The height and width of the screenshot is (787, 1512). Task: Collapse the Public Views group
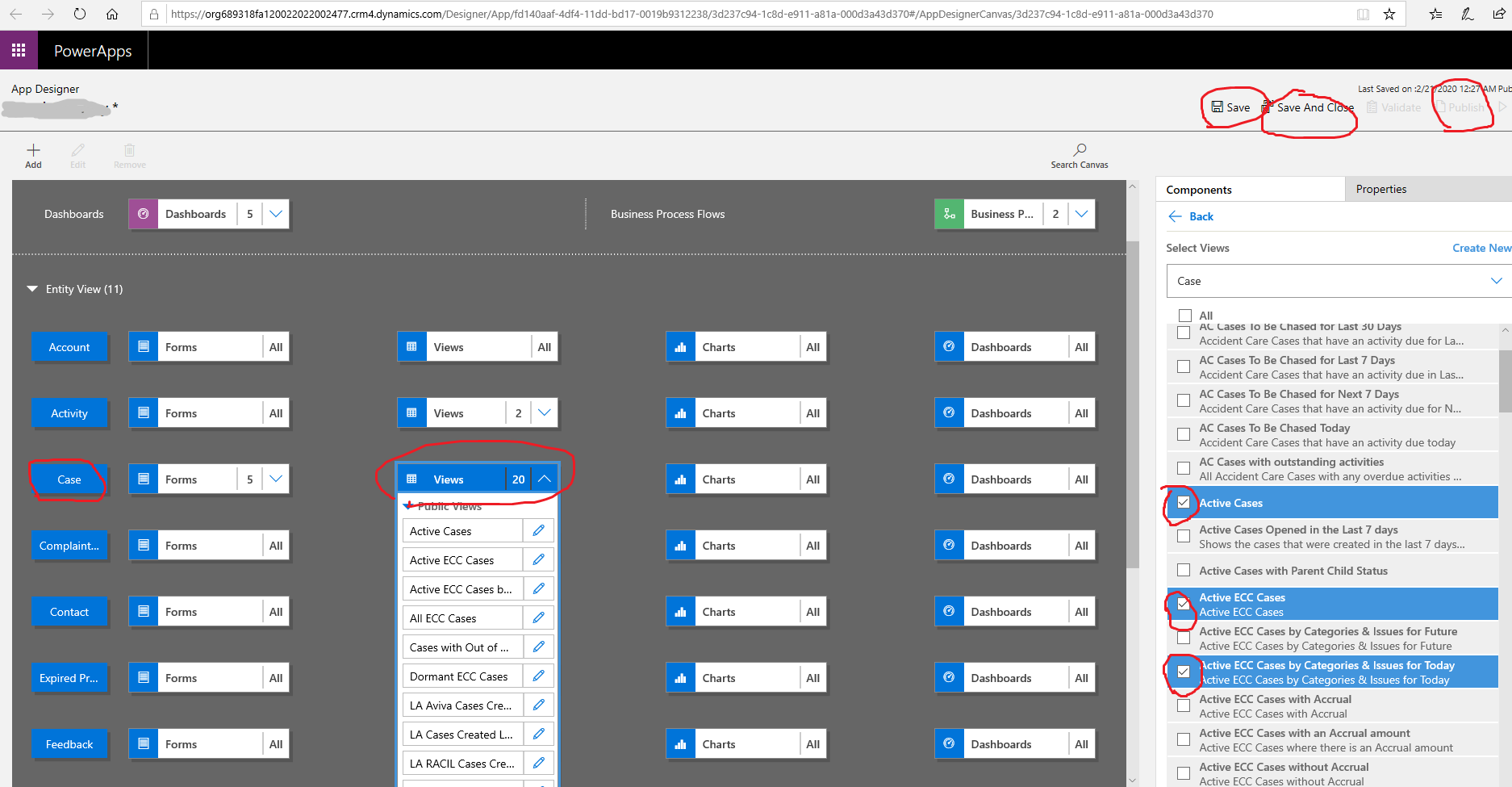(x=410, y=506)
